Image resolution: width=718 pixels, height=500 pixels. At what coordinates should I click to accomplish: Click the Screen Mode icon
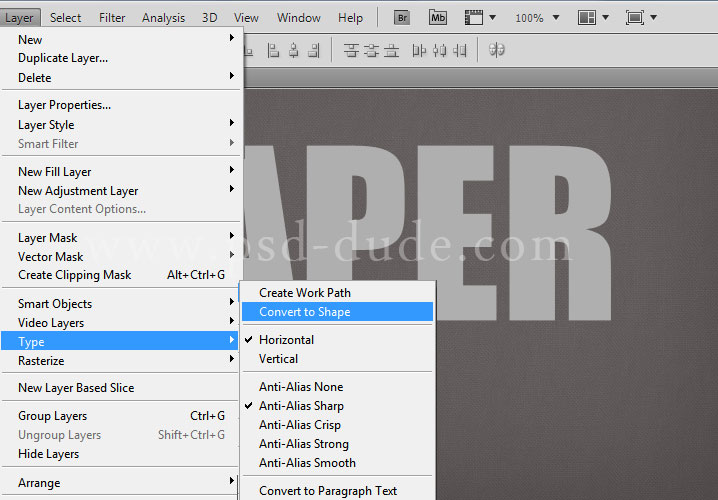point(635,18)
